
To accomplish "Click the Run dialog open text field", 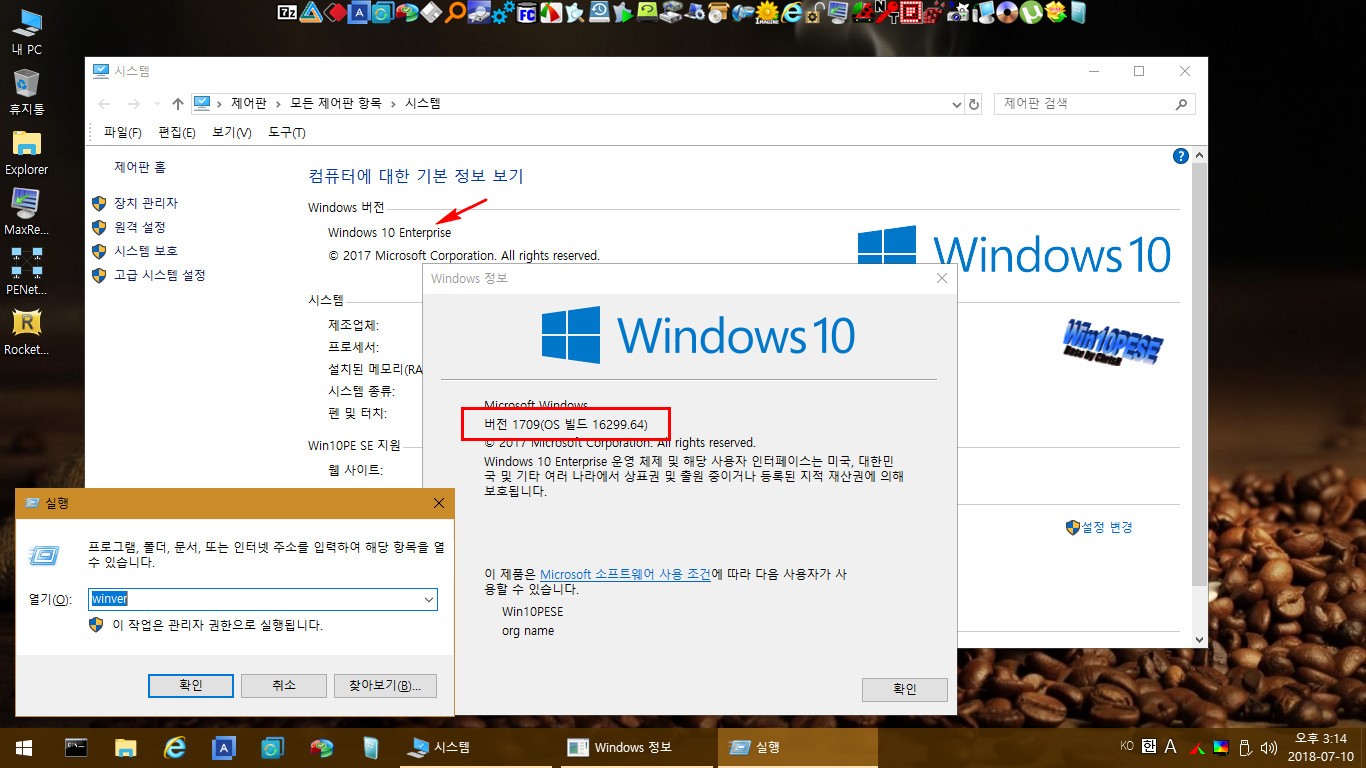I will coord(262,599).
